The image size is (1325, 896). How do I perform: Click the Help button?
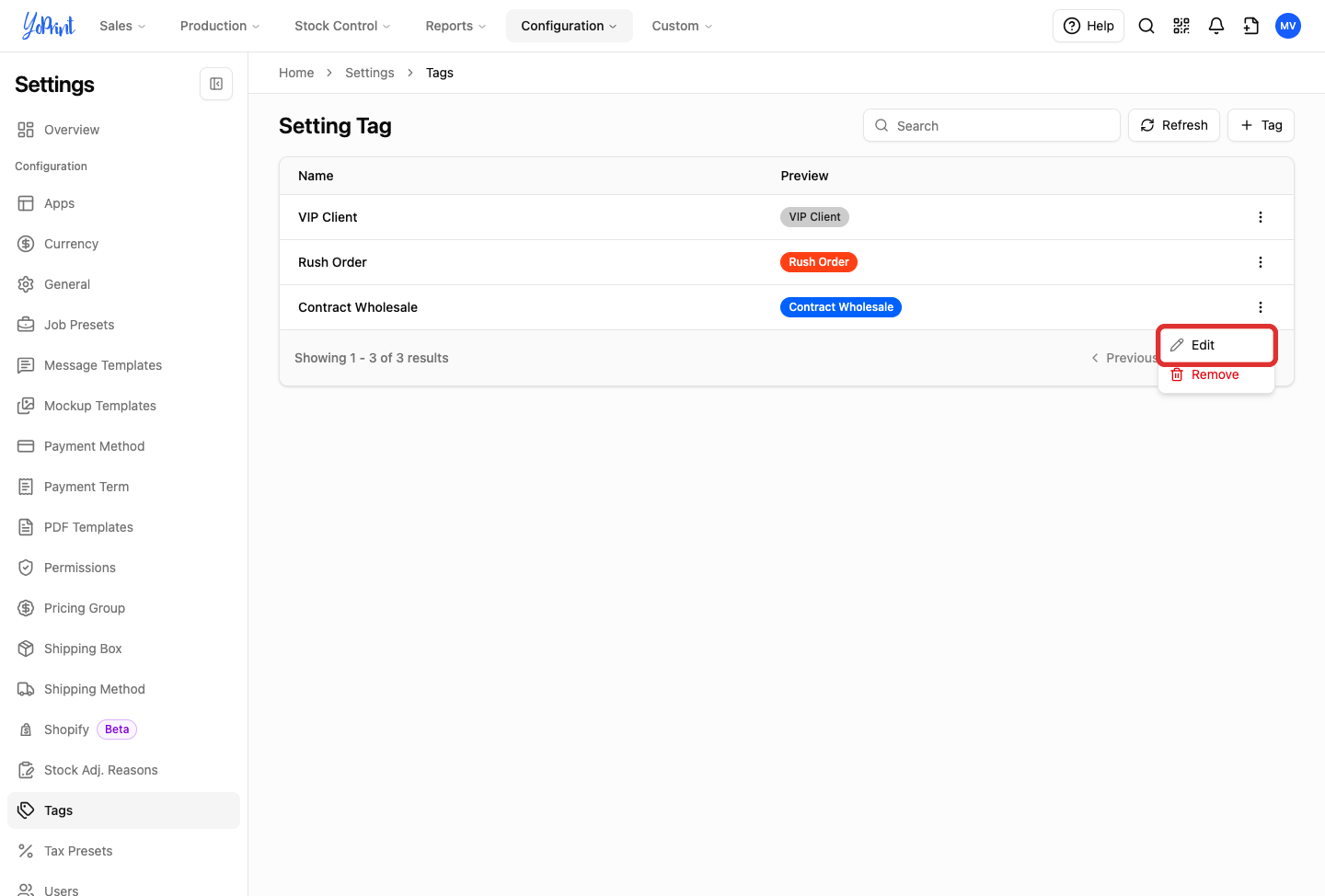pos(1089,26)
